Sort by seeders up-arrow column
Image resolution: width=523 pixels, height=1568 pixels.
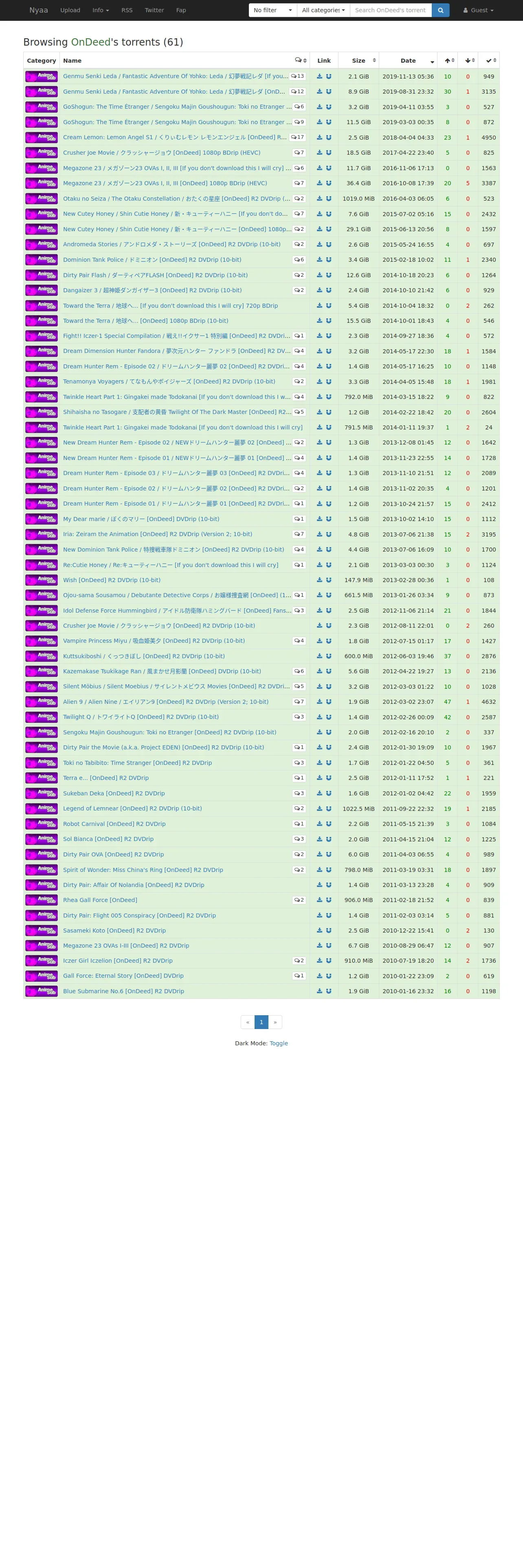click(448, 60)
